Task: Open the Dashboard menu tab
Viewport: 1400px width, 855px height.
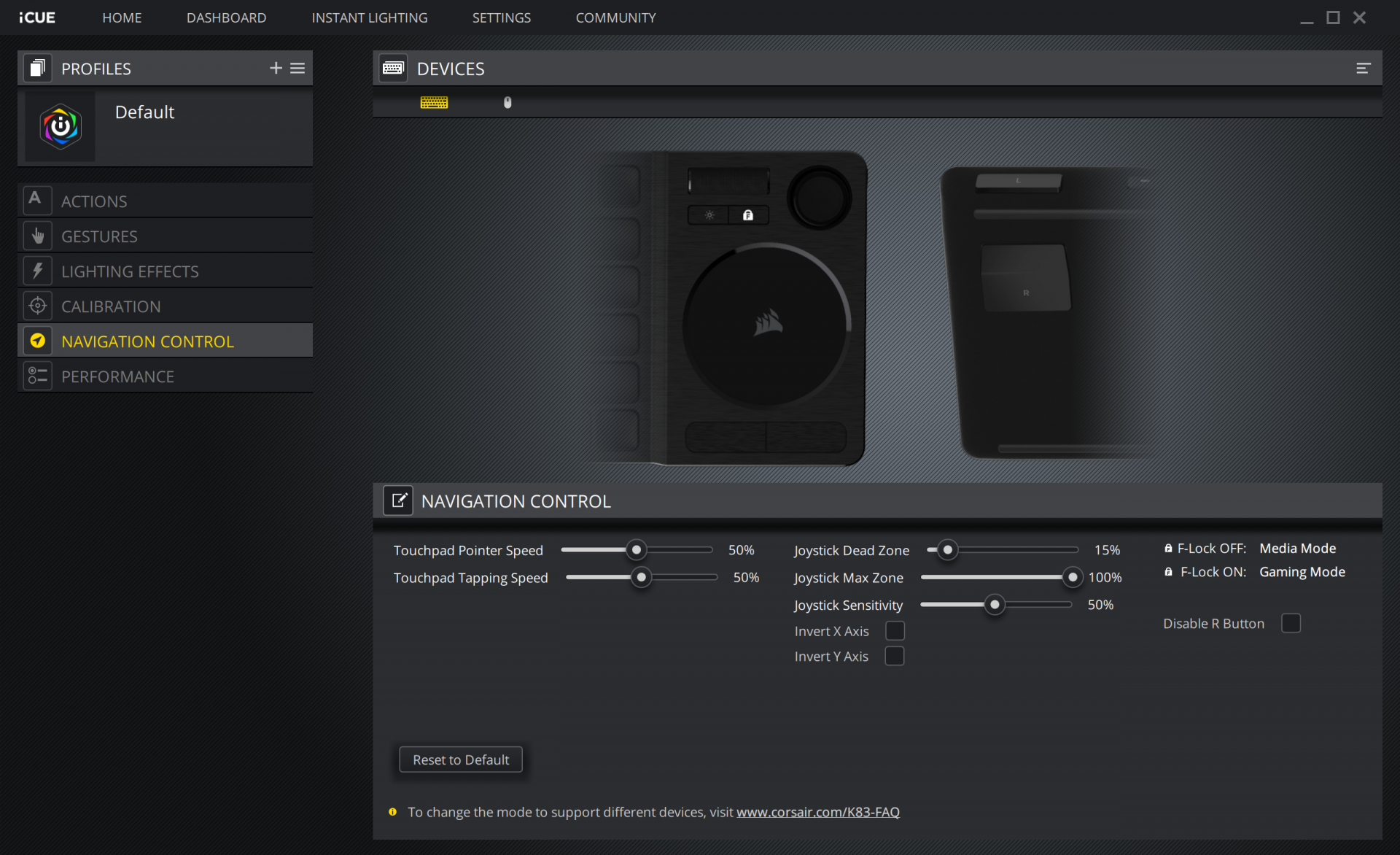Action: click(226, 18)
